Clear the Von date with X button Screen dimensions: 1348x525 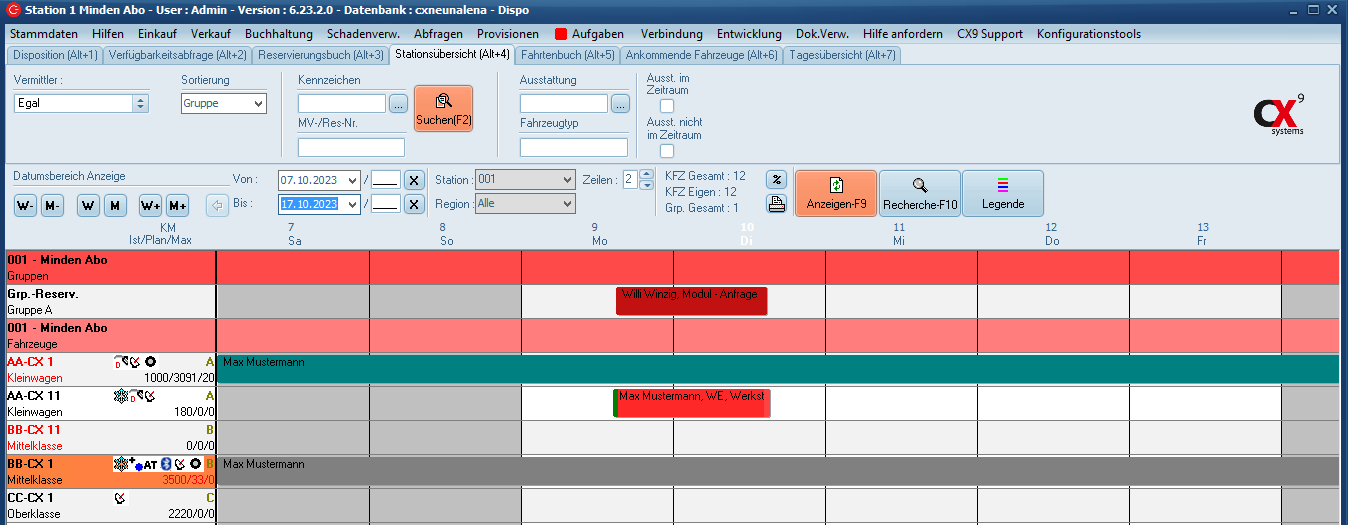414,180
